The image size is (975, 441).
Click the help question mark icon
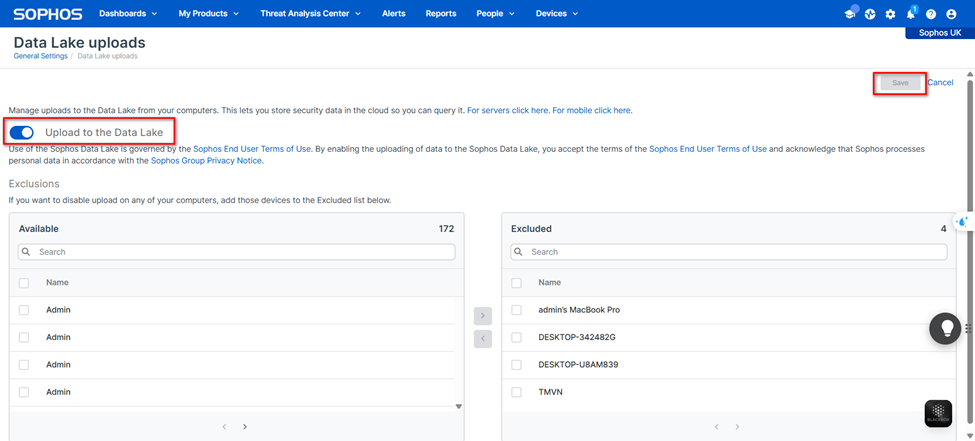point(931,14)
